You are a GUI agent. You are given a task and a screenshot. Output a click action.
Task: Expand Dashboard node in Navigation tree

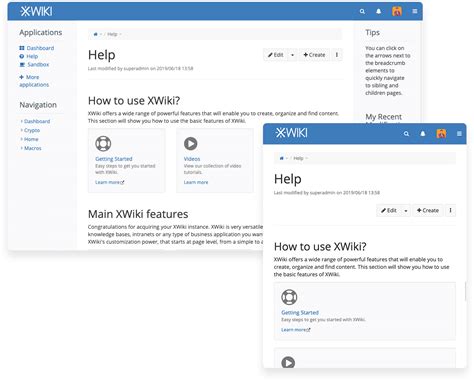22,121
